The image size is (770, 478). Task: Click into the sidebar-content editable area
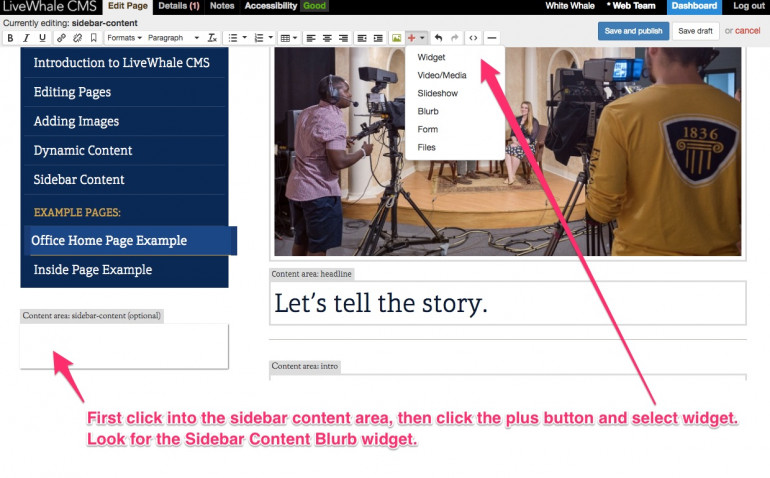pyautogui.click(x=124, y=346)
